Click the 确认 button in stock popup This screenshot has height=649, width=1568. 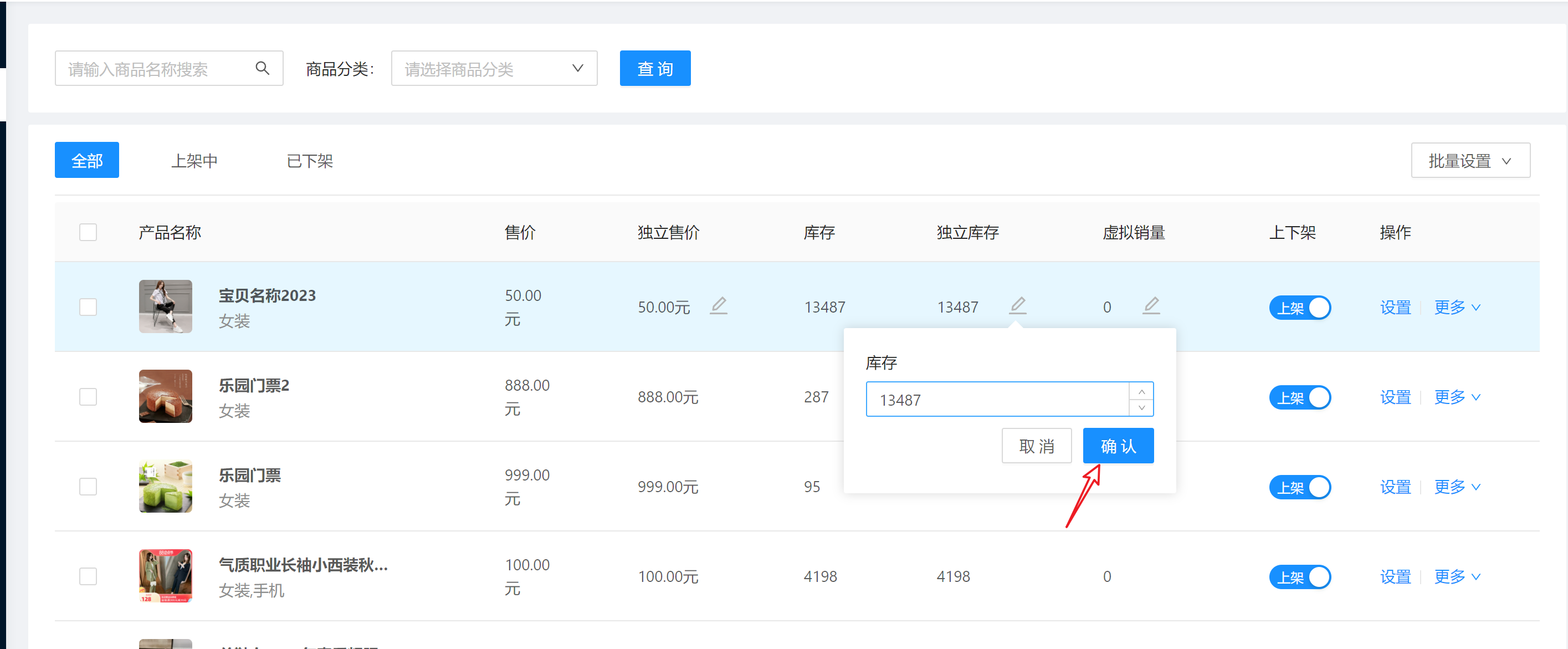(1118, 446)
